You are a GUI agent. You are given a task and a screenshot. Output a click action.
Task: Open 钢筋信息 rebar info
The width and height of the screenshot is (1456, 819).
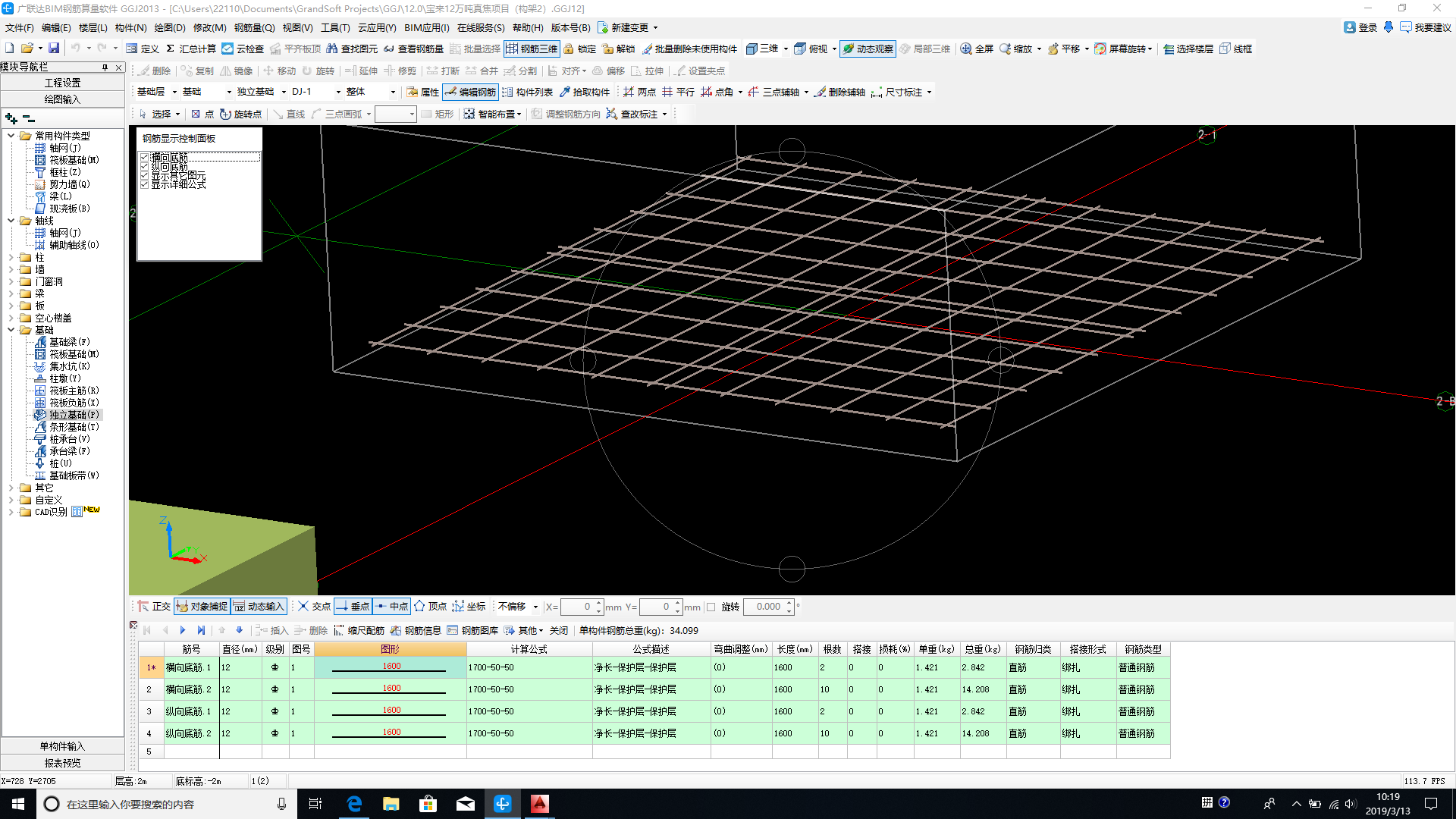[416, 630]
